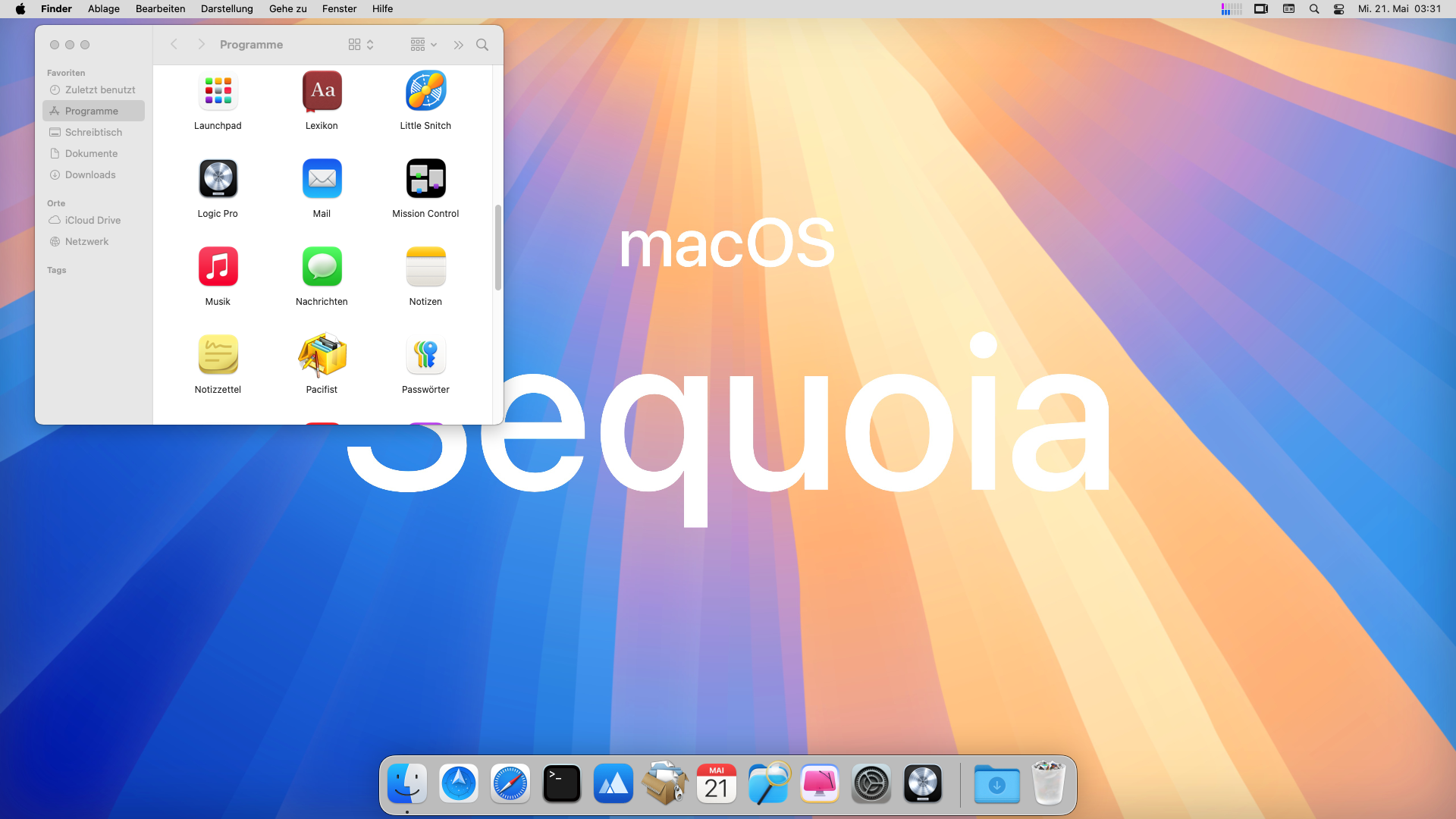Open Control Center in menu bar
Viewport: 1456px width, 819px height.
click(1338, 9)
